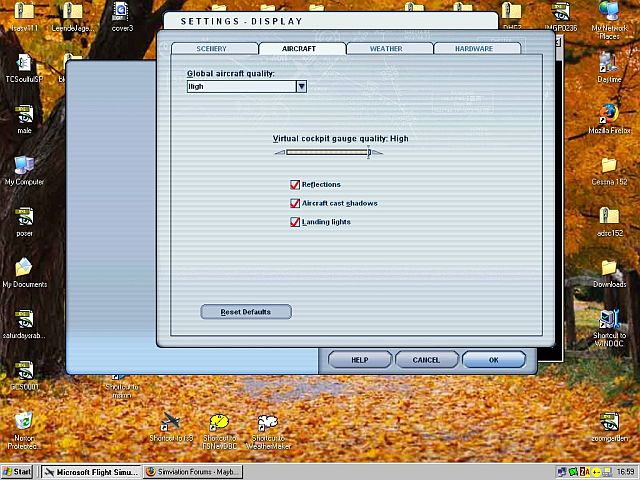Open My Computer desktop icon
Image resolution: width=640 pixels, height=480 pixels.
(x=24, y=165)
